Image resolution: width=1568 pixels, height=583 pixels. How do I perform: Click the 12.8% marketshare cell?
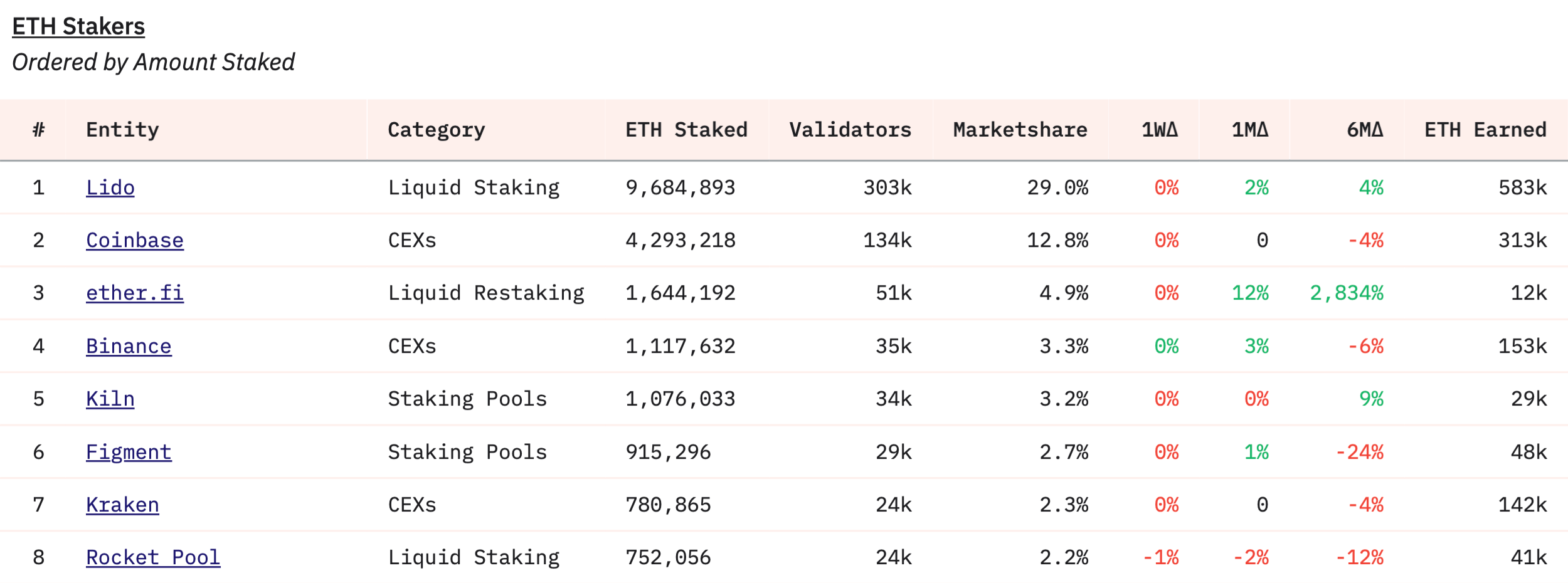tap(1057, 240)
